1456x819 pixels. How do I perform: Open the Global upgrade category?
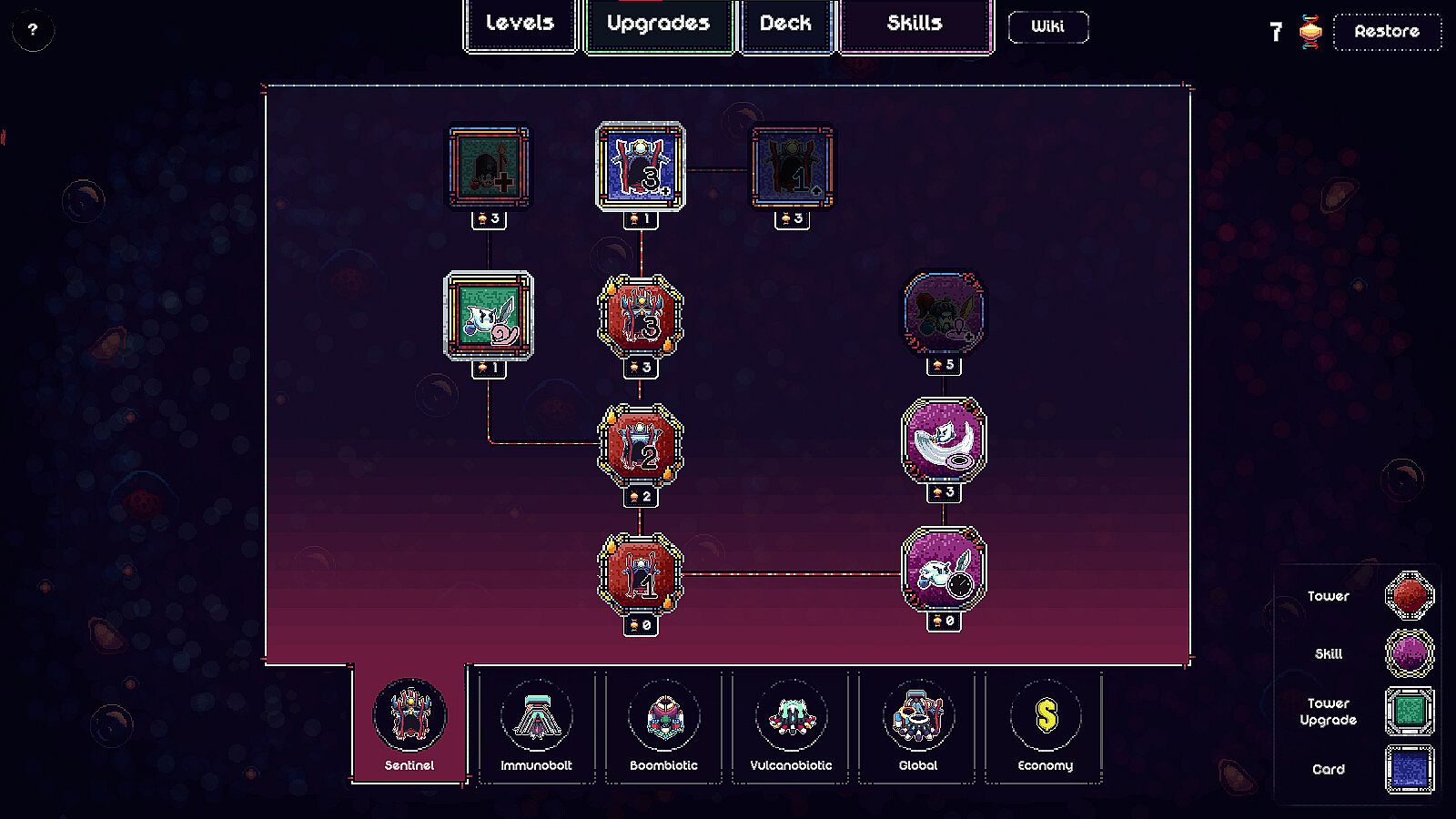click(x=918, y=727)
